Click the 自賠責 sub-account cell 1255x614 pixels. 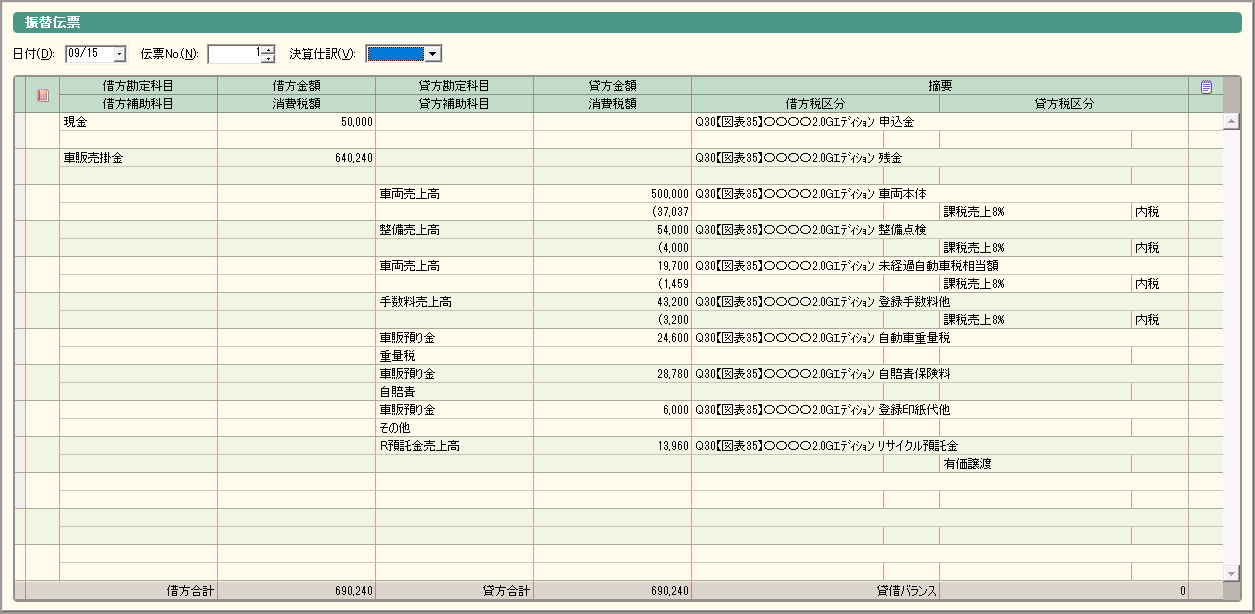[454, 392]
